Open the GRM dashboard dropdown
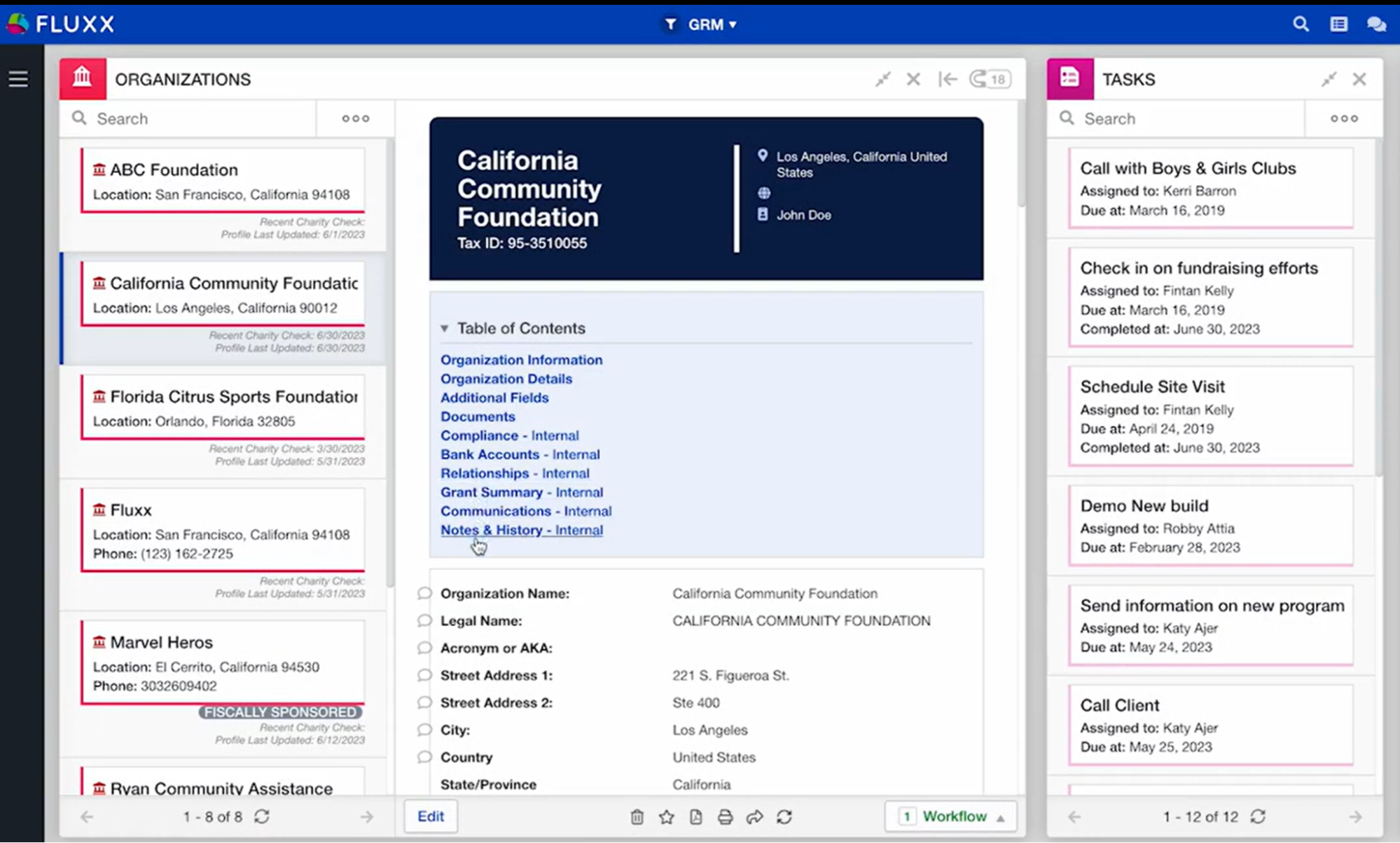The height and width of the screenshot is (843, 1400). (712, 25)
